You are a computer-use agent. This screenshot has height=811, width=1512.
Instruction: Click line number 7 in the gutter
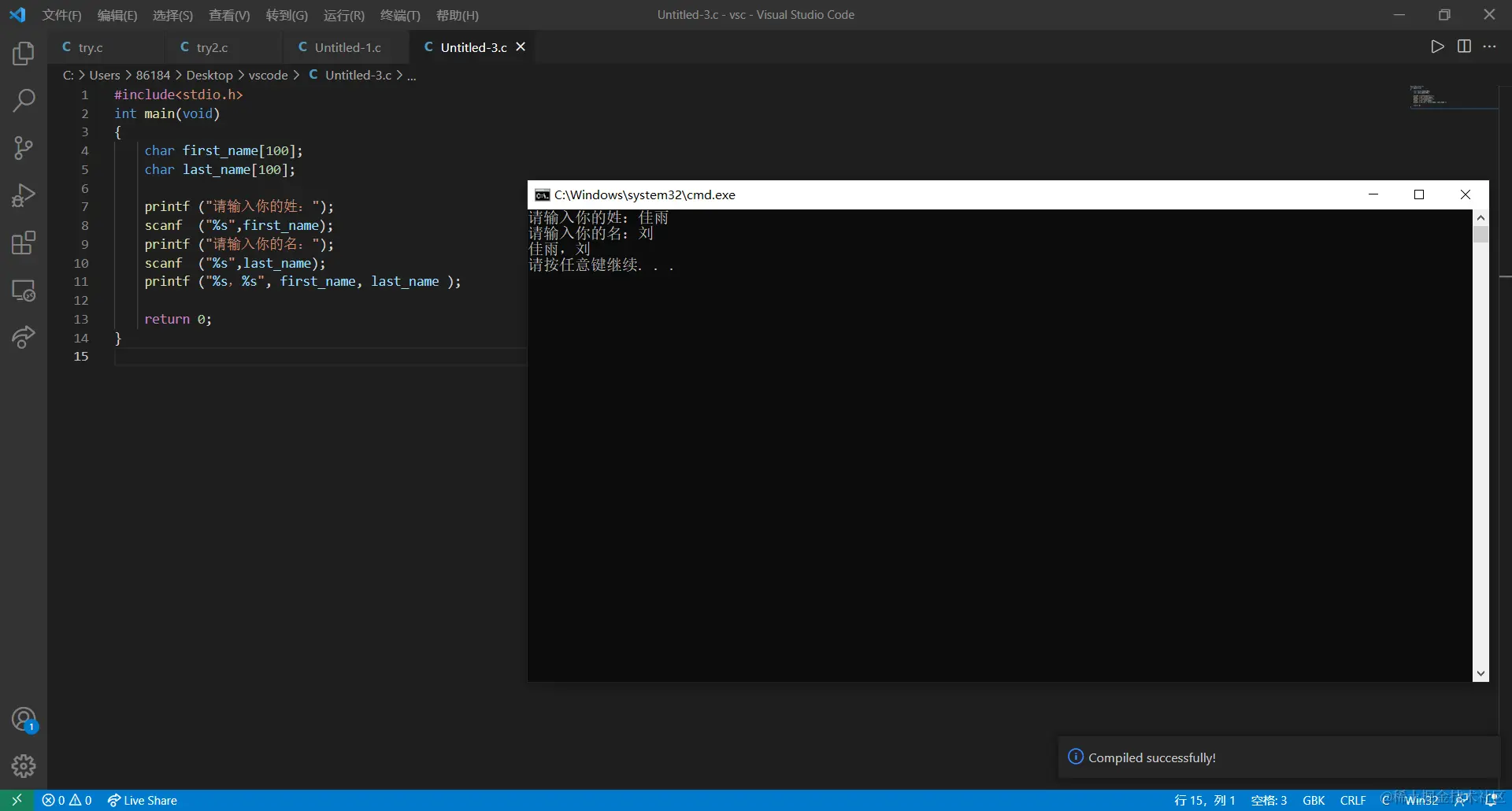click(84, 206)
